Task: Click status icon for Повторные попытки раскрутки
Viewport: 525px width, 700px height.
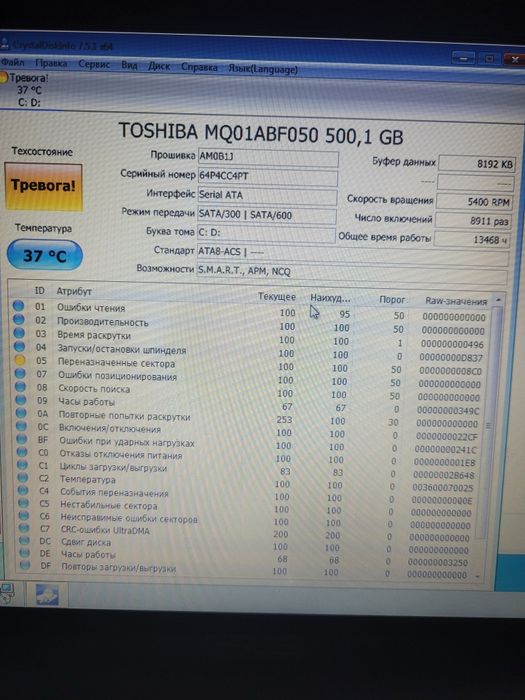Action: point(21,413)
